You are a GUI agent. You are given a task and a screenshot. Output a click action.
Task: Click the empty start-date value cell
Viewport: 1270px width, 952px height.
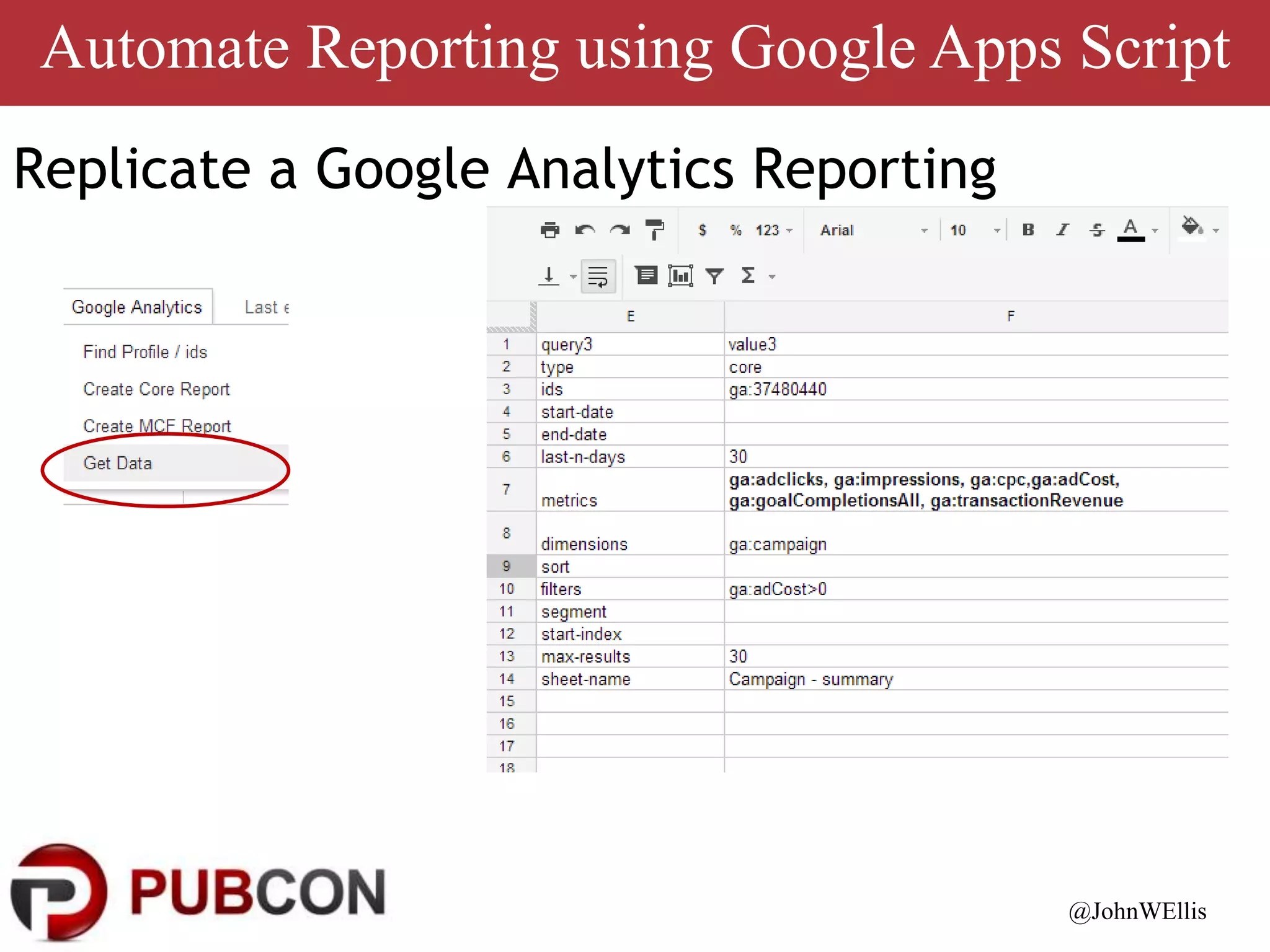(x=976, y=412)
